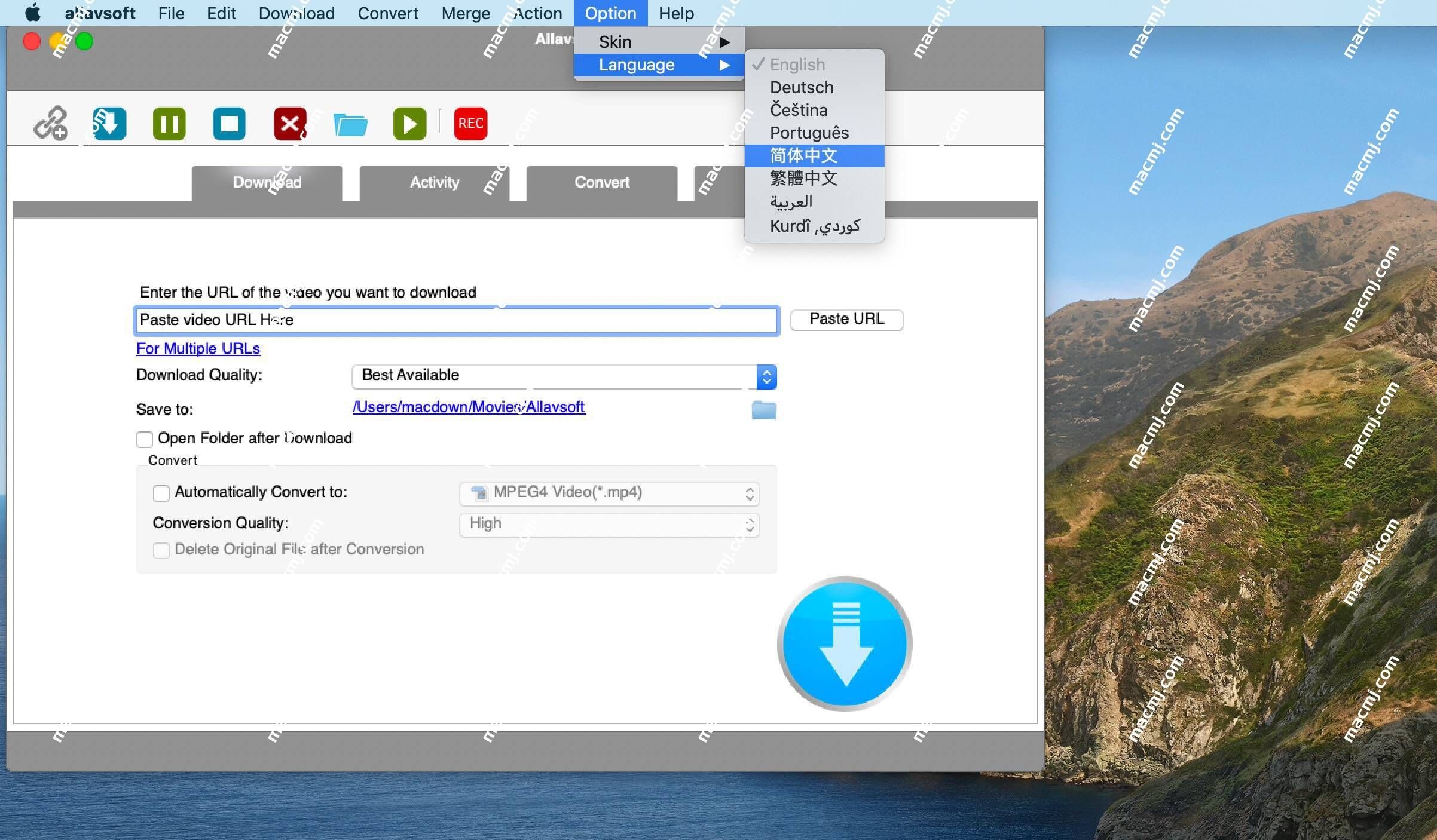
Task: Start recording with the red REC icon
Action: click(470, 124)
